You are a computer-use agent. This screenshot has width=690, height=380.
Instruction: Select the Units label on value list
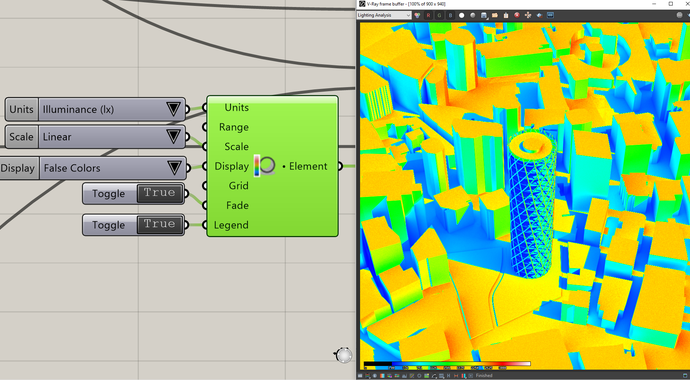(x=22, y=109)
